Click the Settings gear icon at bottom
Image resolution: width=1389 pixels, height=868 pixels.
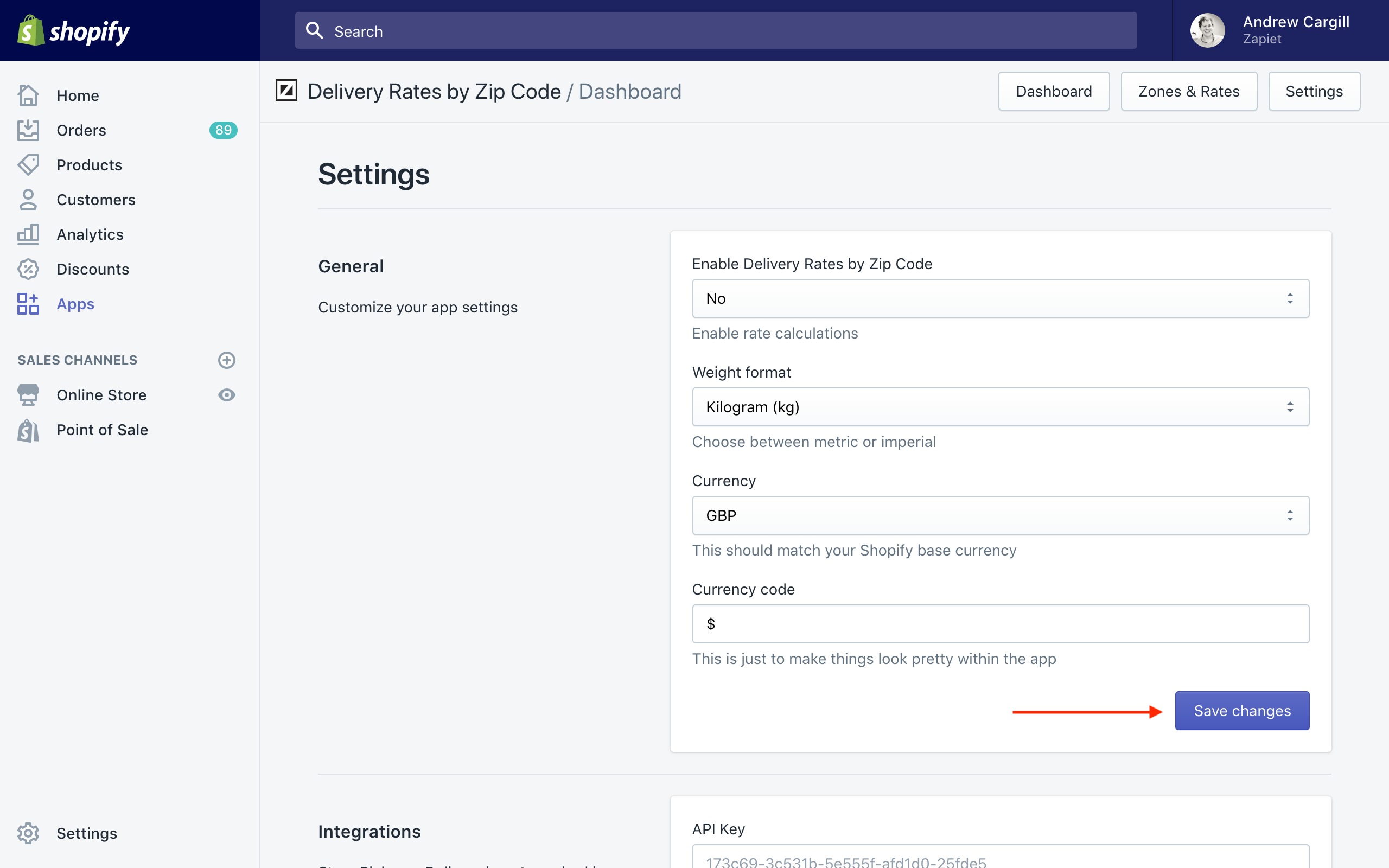[28, 833]
